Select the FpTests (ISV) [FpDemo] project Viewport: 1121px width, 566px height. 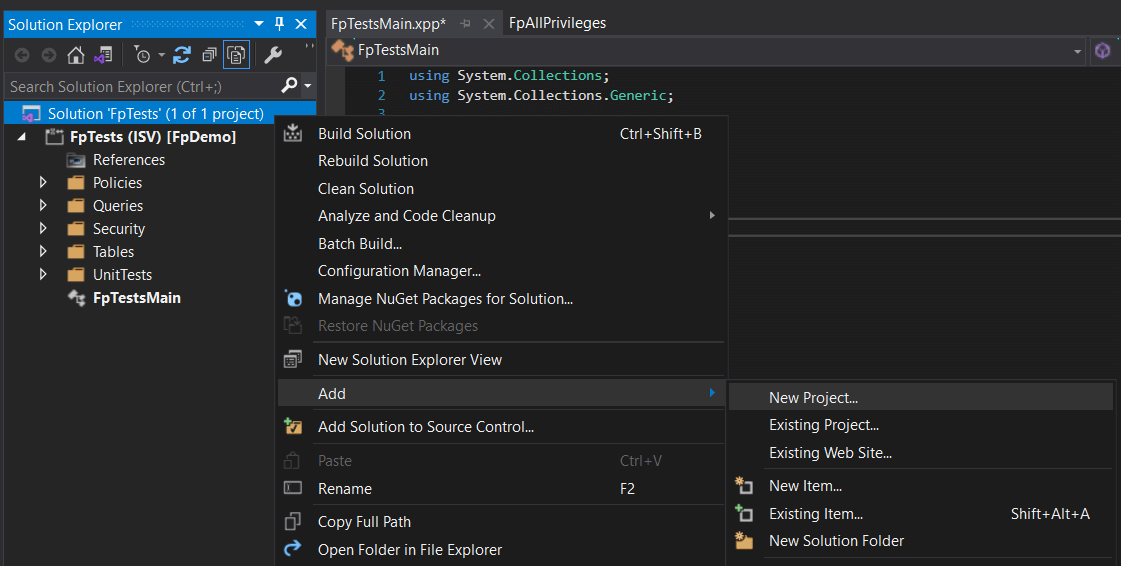(x=152, y=136)
